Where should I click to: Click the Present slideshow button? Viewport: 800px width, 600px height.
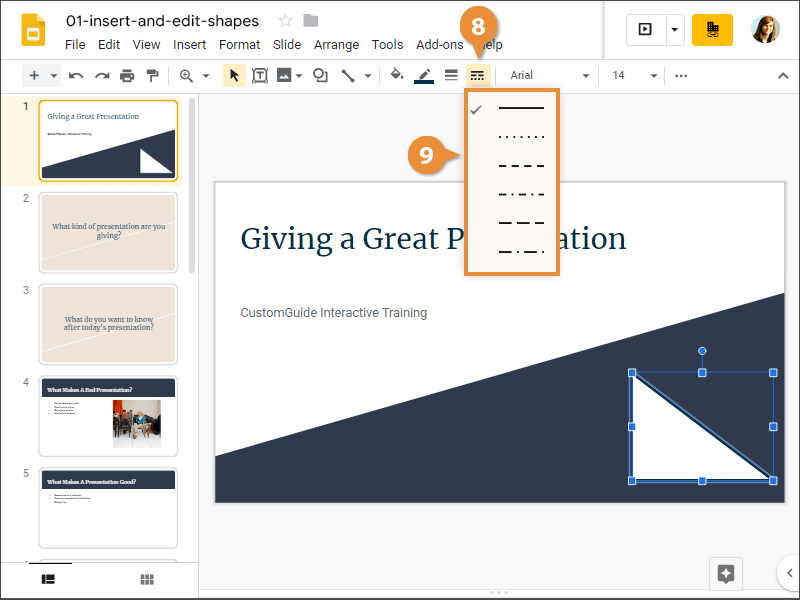[x=645, y=30]
